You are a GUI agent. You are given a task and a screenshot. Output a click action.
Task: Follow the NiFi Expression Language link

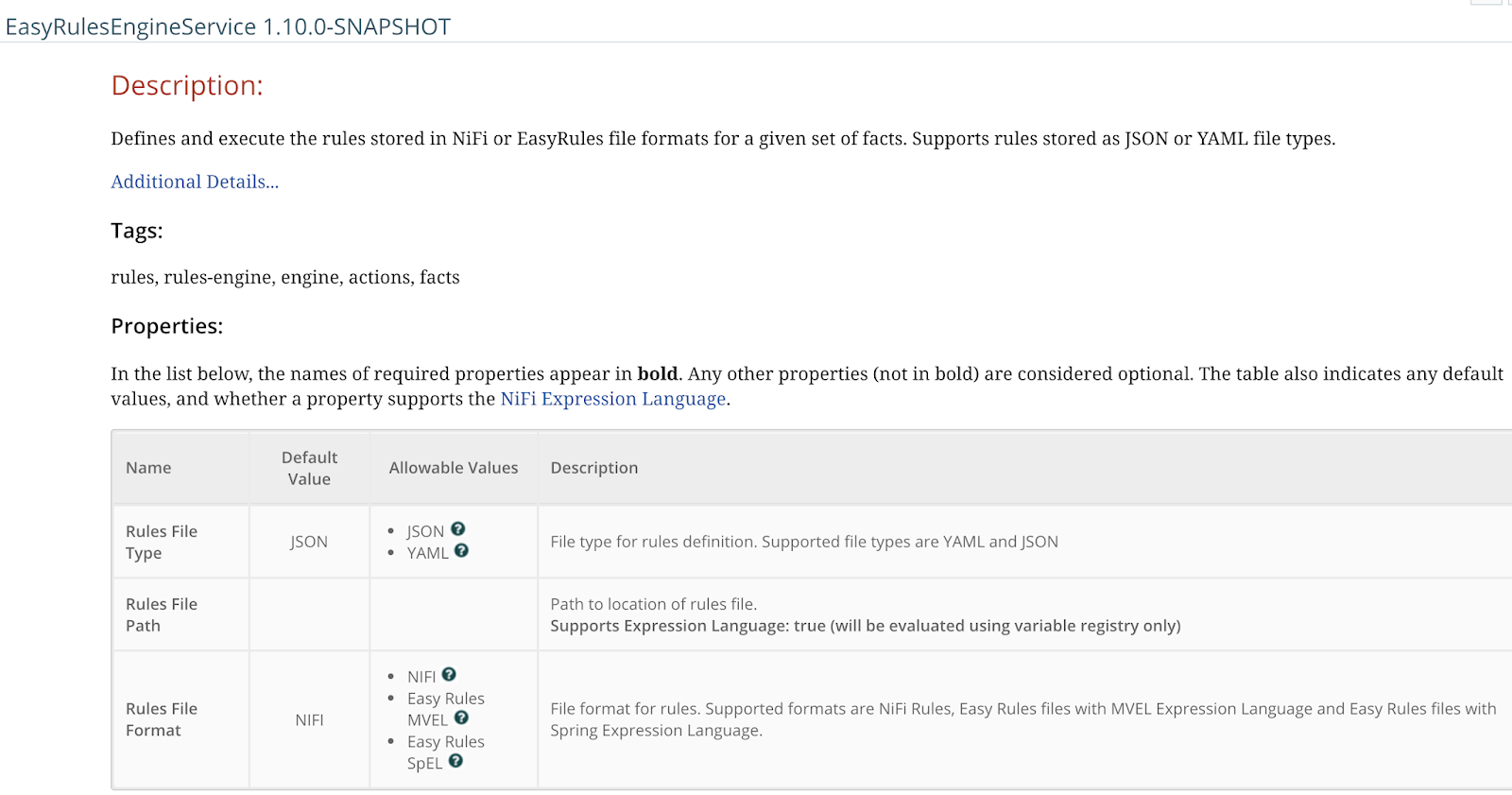coord(612,399)
